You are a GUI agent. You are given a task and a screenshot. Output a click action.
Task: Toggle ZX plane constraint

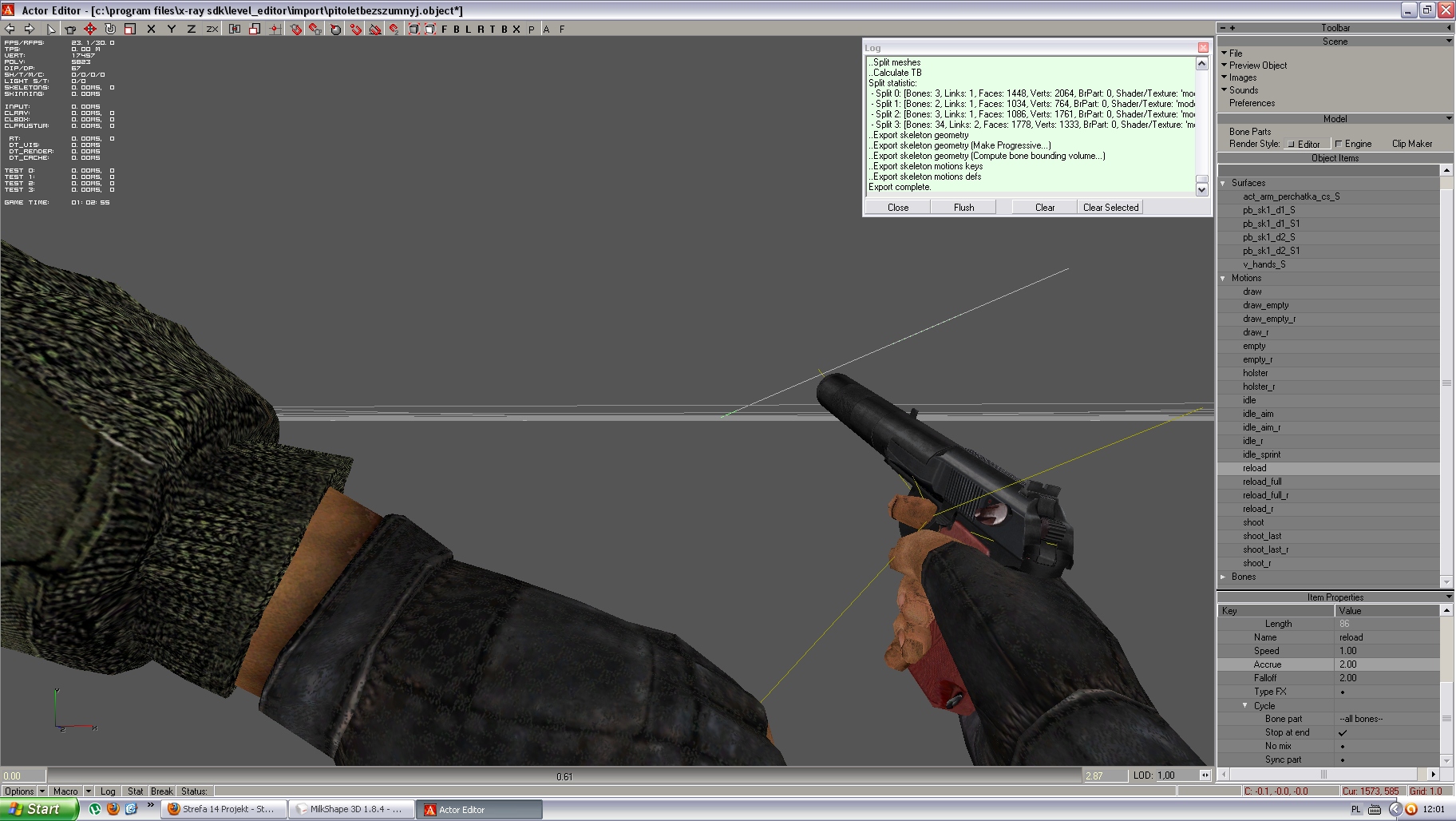[212, 29]
